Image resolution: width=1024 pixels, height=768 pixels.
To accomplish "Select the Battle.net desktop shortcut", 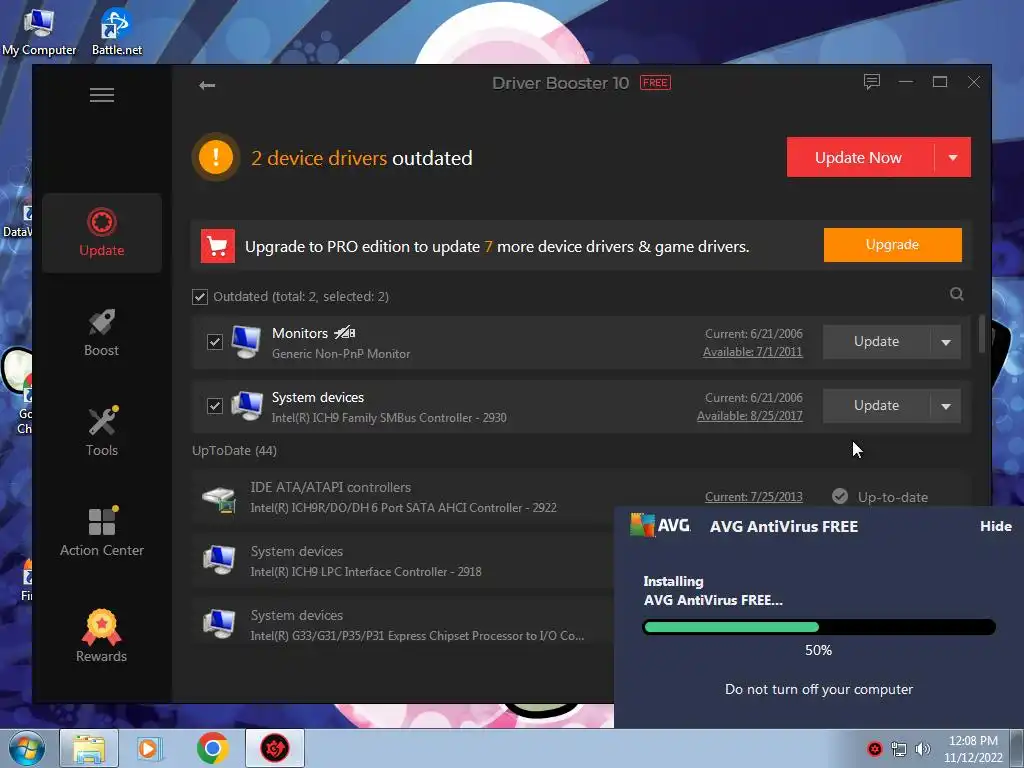I will 117,33.
